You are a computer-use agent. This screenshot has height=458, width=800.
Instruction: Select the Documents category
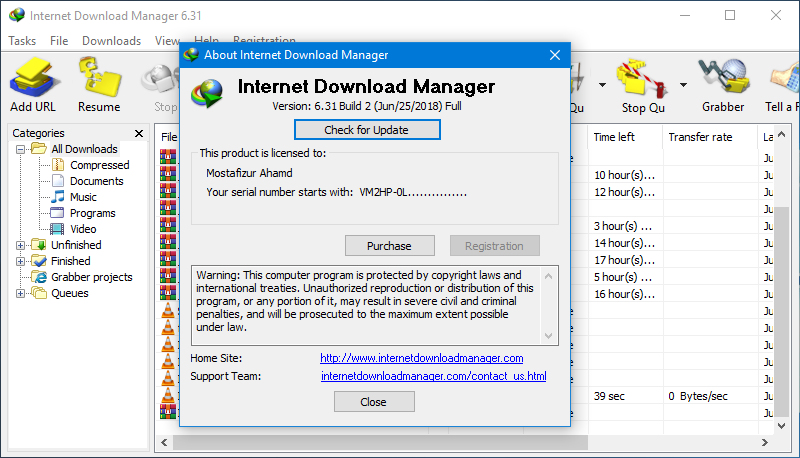[x=96, y=181]
